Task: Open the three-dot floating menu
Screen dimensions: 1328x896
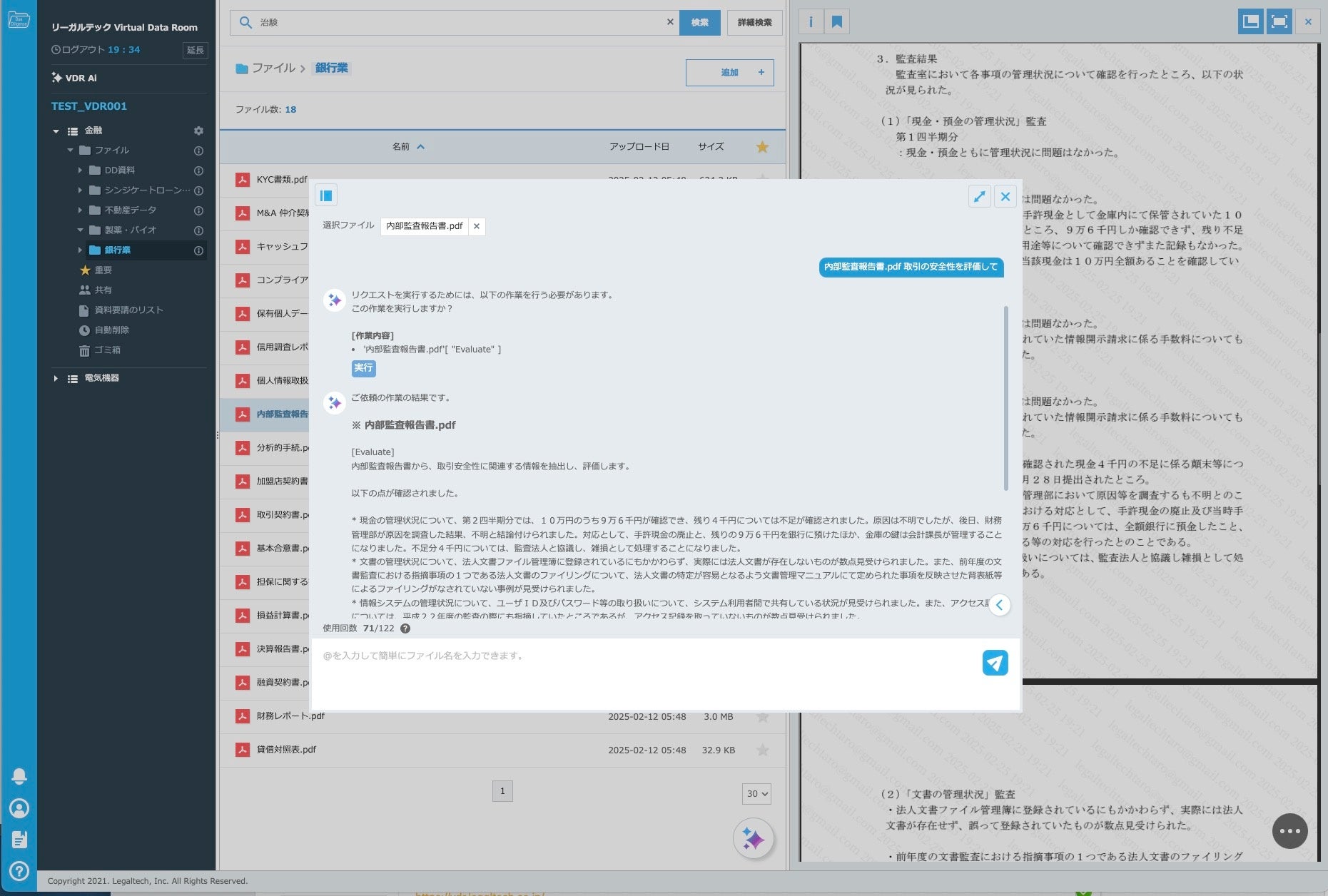Action: pos(1289,831)
